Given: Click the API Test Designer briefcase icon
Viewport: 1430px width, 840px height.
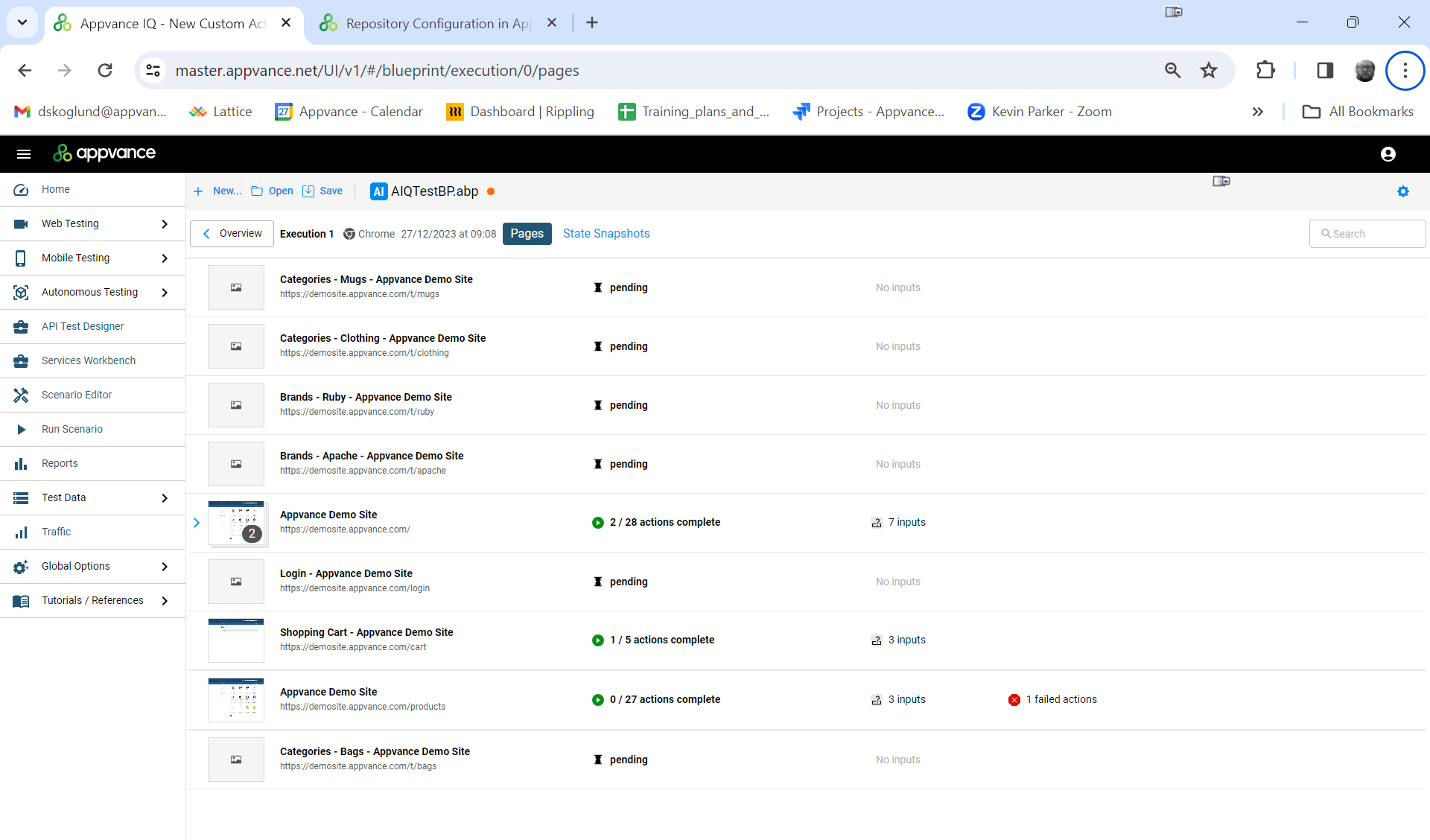Looking at the screenshot, I should (21, 327).
